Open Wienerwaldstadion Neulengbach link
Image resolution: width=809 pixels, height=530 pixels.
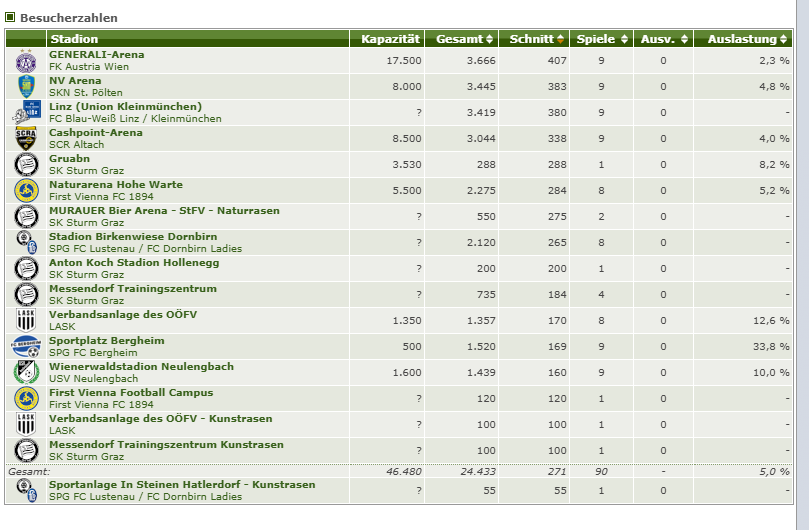(x=141, y=366)
